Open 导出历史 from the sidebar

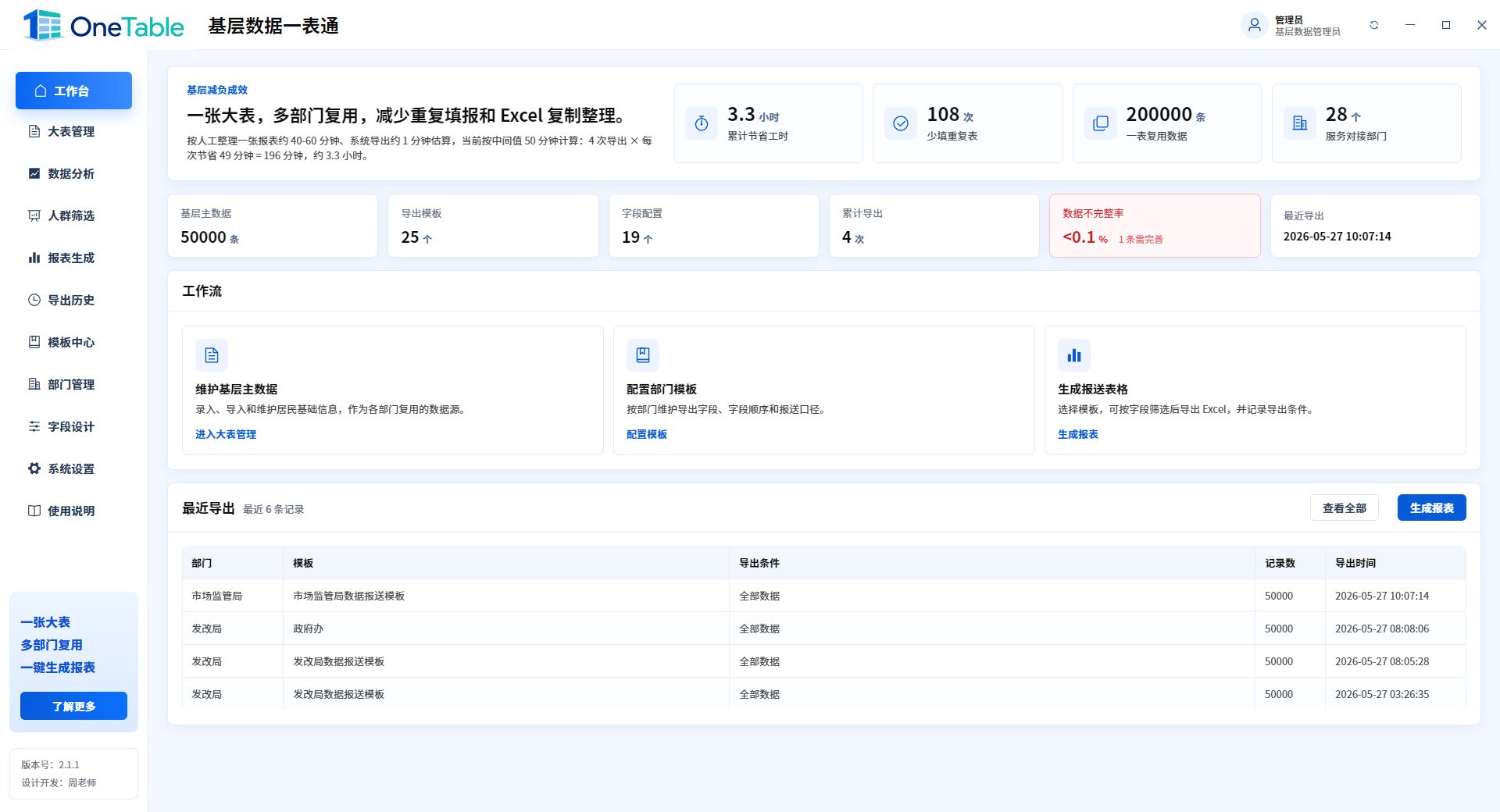tap(73, 300)
